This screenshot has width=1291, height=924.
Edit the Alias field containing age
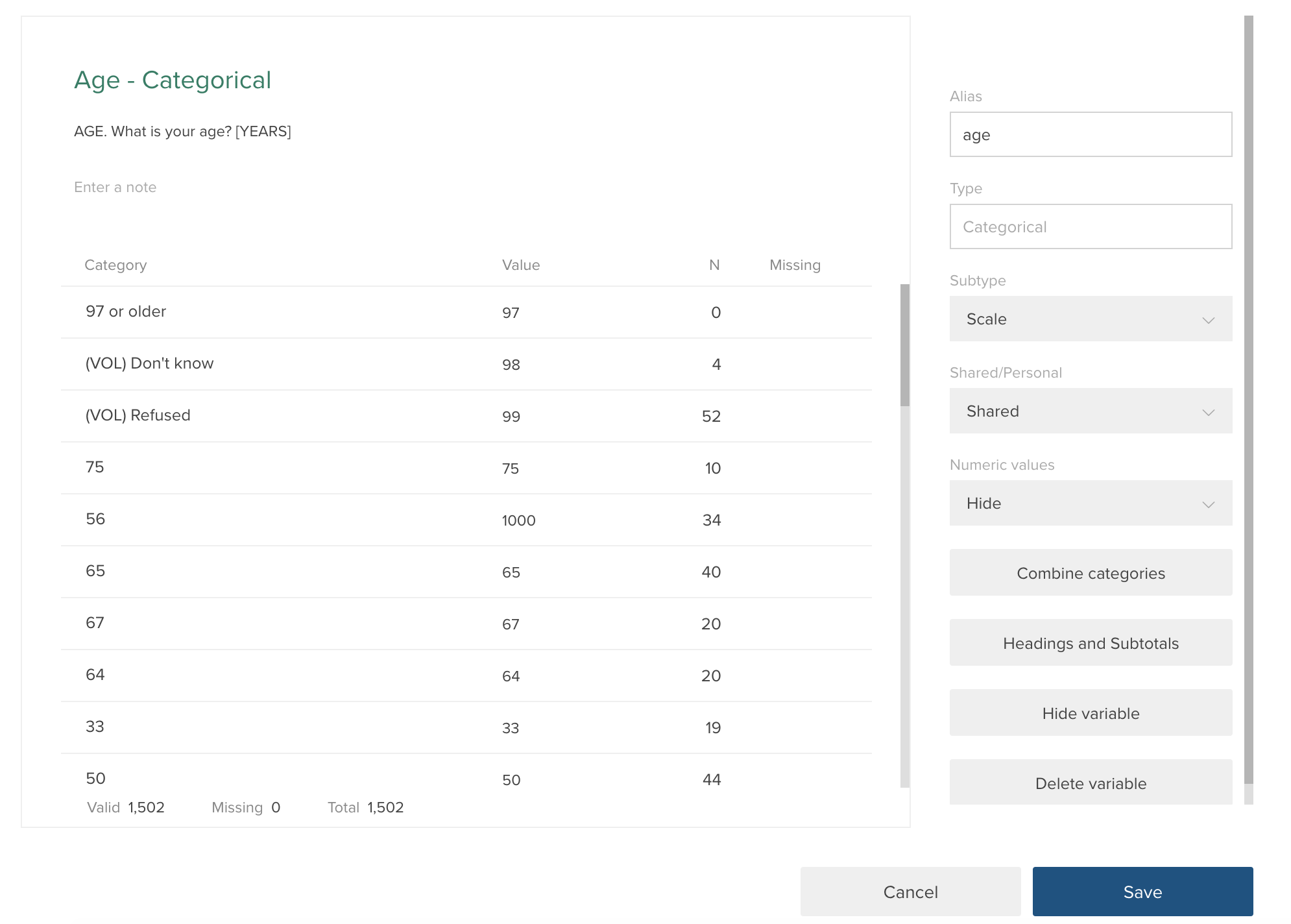[x=1090, y=134]
